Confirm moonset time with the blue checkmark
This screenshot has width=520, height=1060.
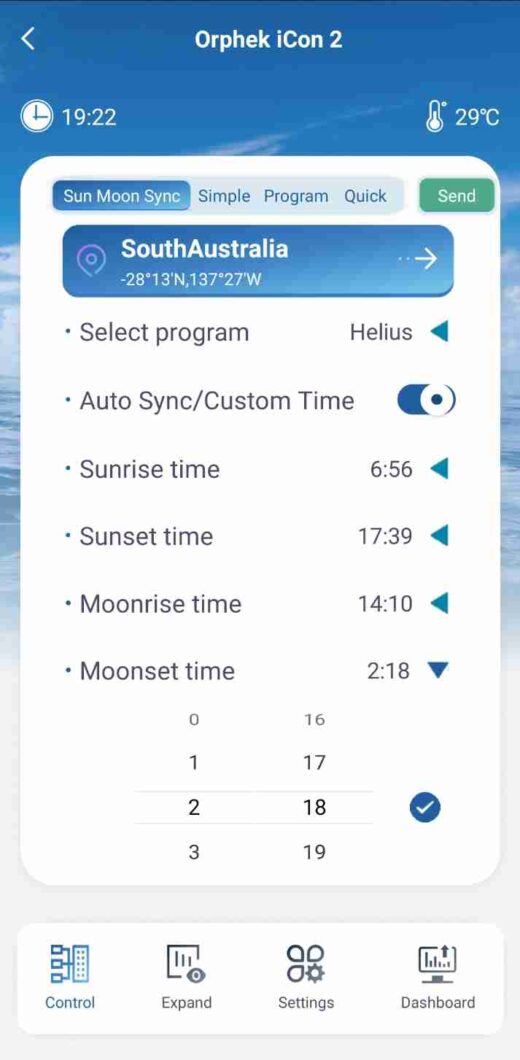(425, 806)
